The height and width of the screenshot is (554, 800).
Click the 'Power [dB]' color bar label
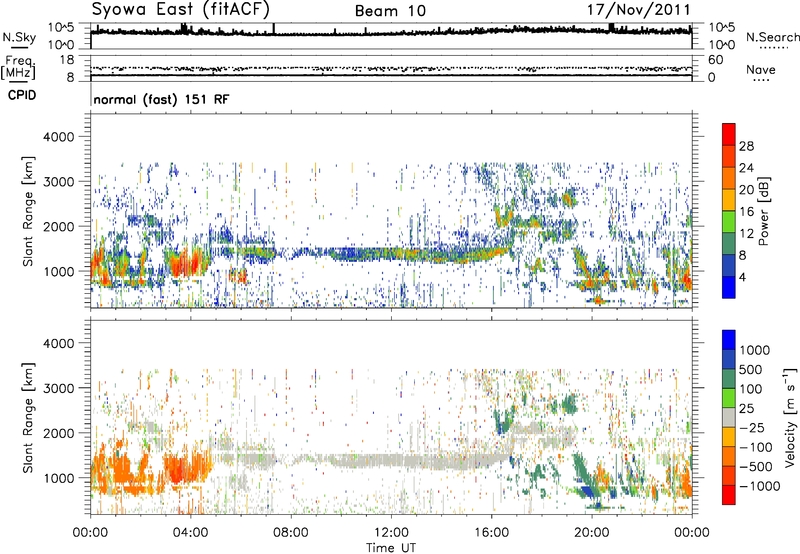(x=764, y=211)
